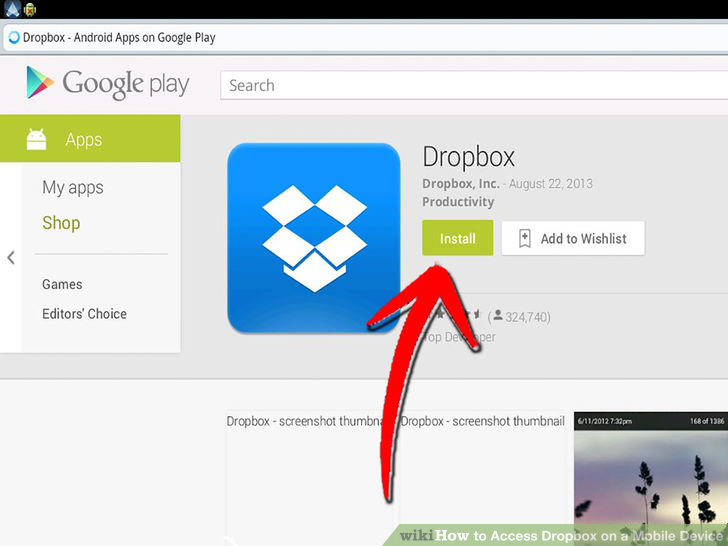The height and width of the screenshot is (546, 728).
Task: Open My apps in sidebar
Action: point(72,188)
